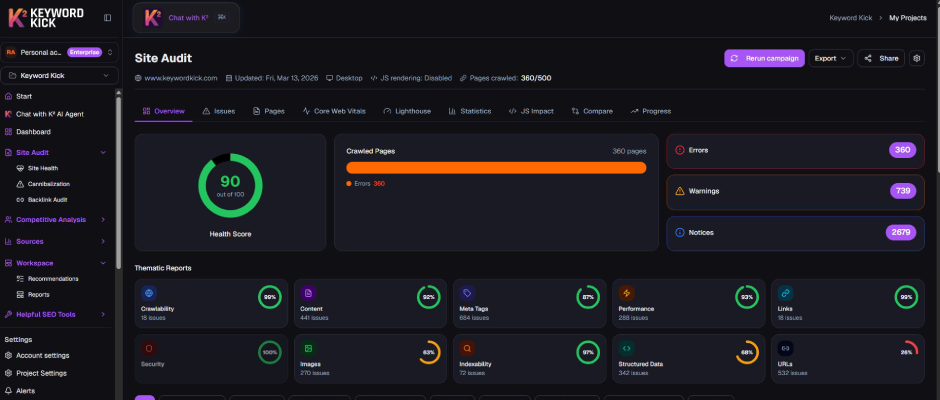Screen dimensions: 940x400
Task: Click the Structured Data code icon
Action: tap(627, 348)
